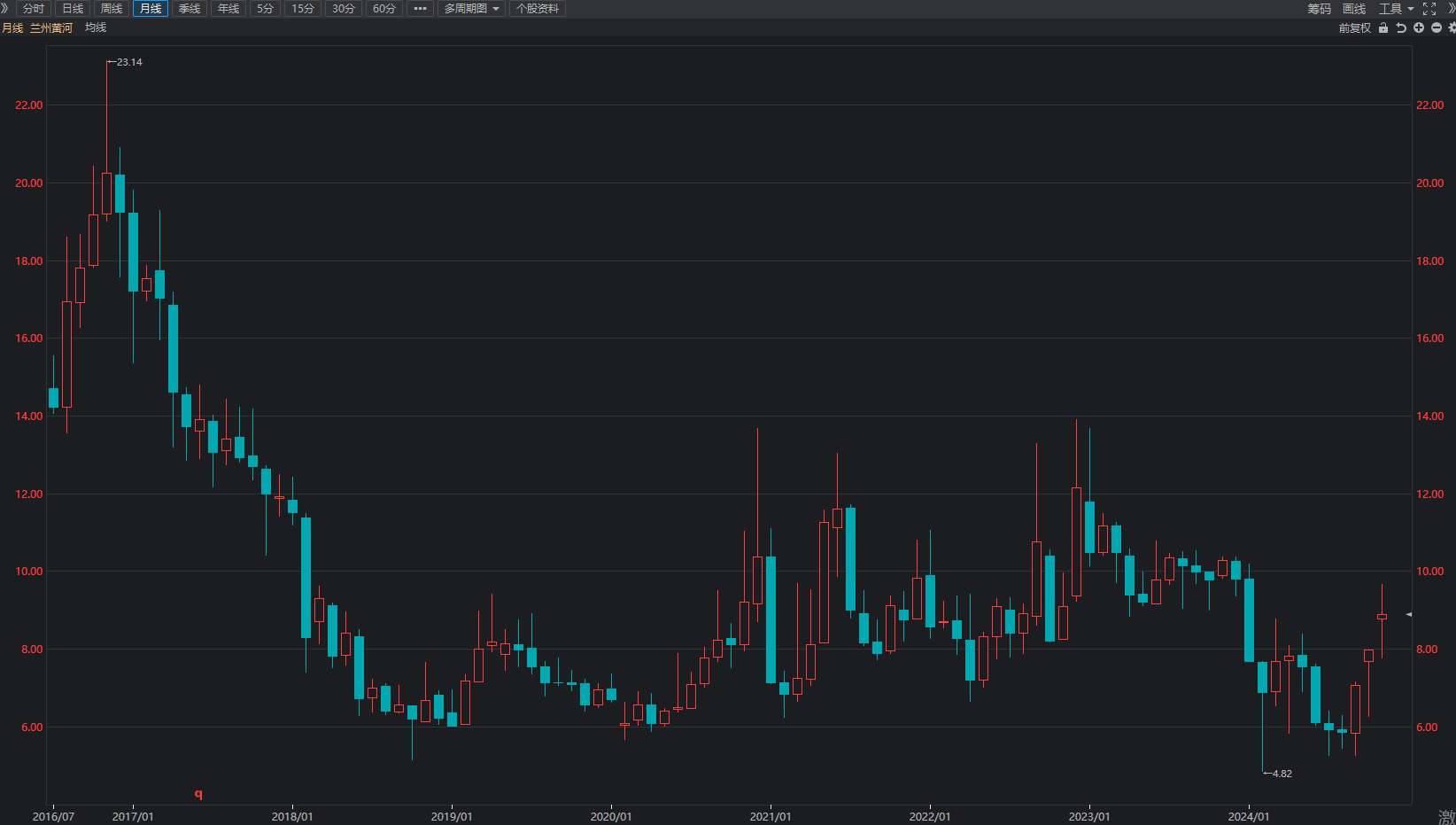Click the 均线 moving average label
The width and height of the screenshot is (1456, 825).
click(x=96, y=27)
